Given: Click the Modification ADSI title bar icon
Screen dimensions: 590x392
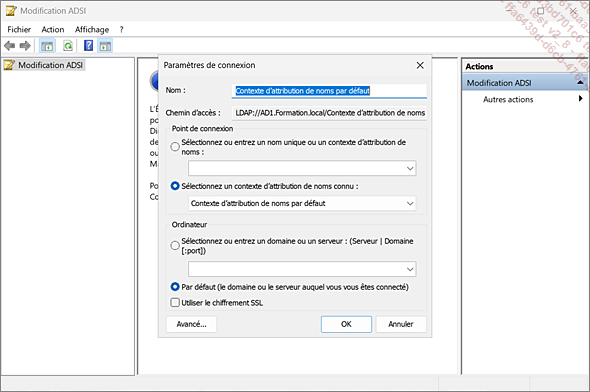Looking at the screenshot, I should click(x=11, y=11).
